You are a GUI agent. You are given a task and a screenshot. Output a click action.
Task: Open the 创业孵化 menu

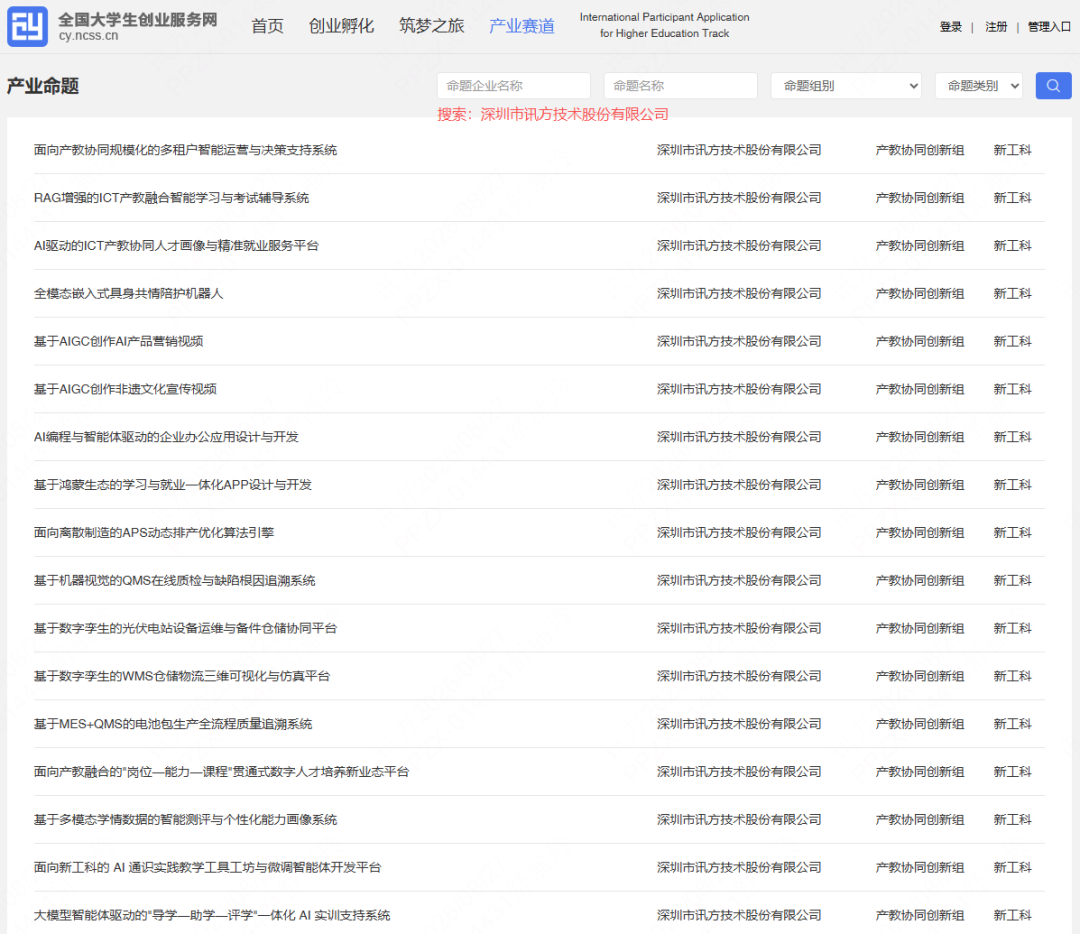point(341,26)
